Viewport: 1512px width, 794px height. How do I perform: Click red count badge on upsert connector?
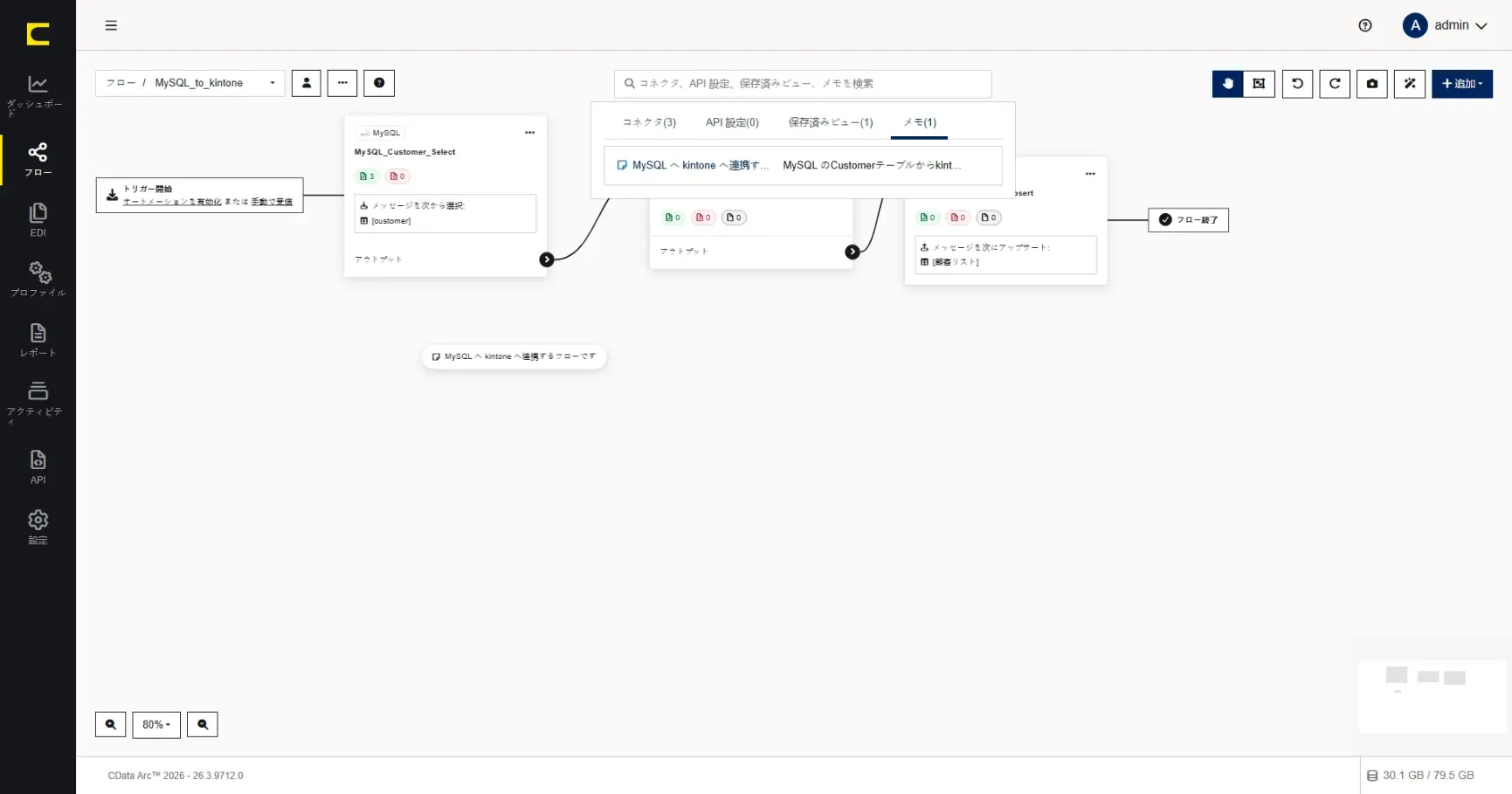pos(958,217)
